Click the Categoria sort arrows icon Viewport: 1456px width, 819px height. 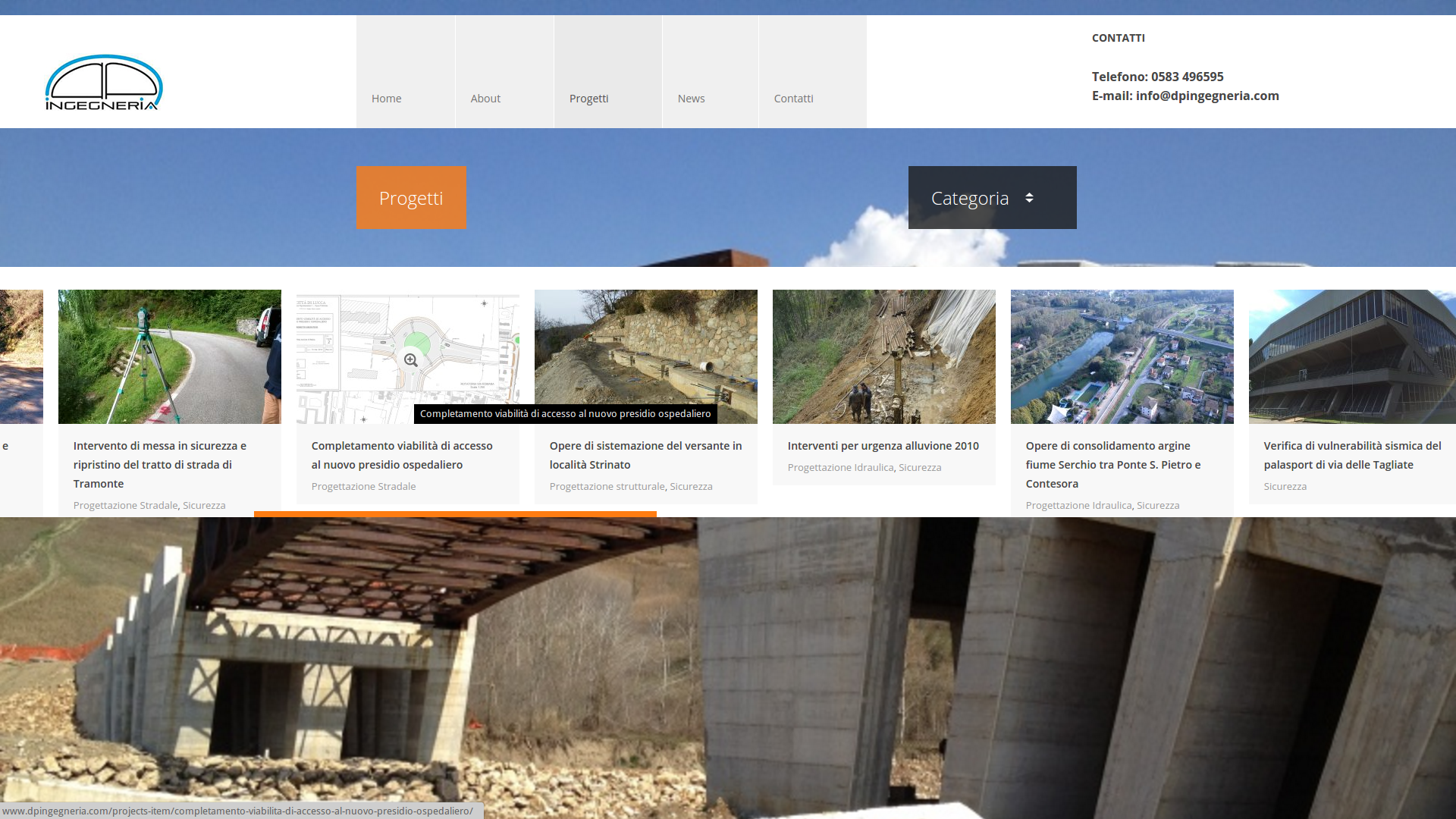(x=1029, y=198)
